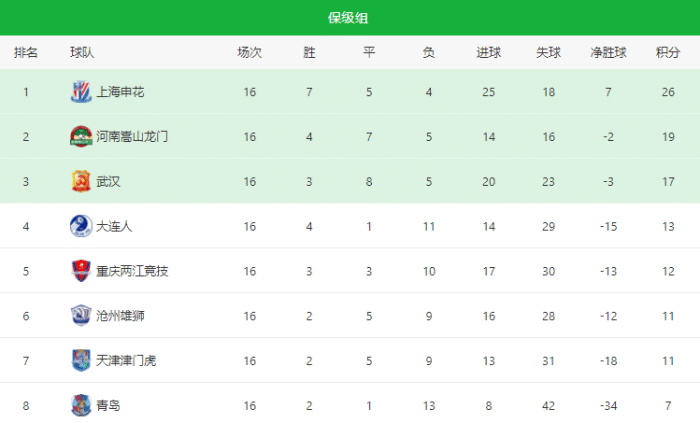
Task: Open the 上海申花 team name link
Action: (121, 92)
